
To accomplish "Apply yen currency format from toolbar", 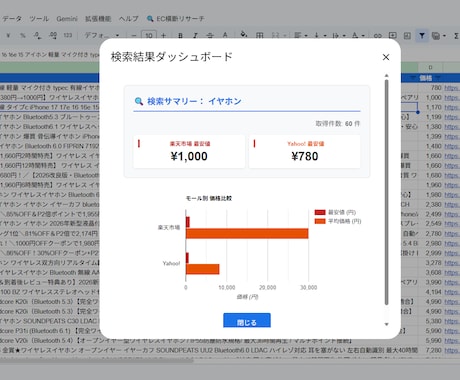I will pyautogui.click(x=8, y=35).
